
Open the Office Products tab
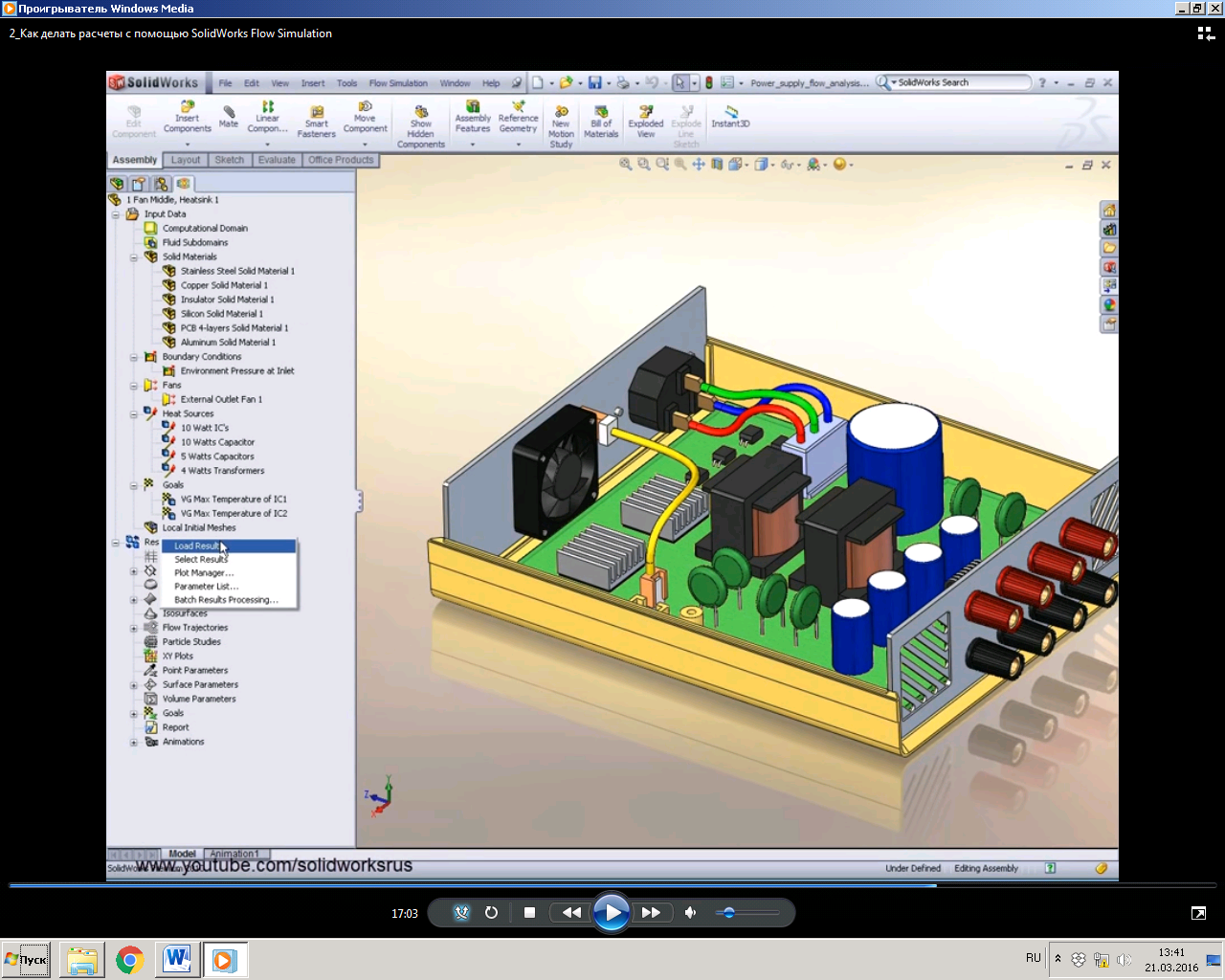click(341, 160)
